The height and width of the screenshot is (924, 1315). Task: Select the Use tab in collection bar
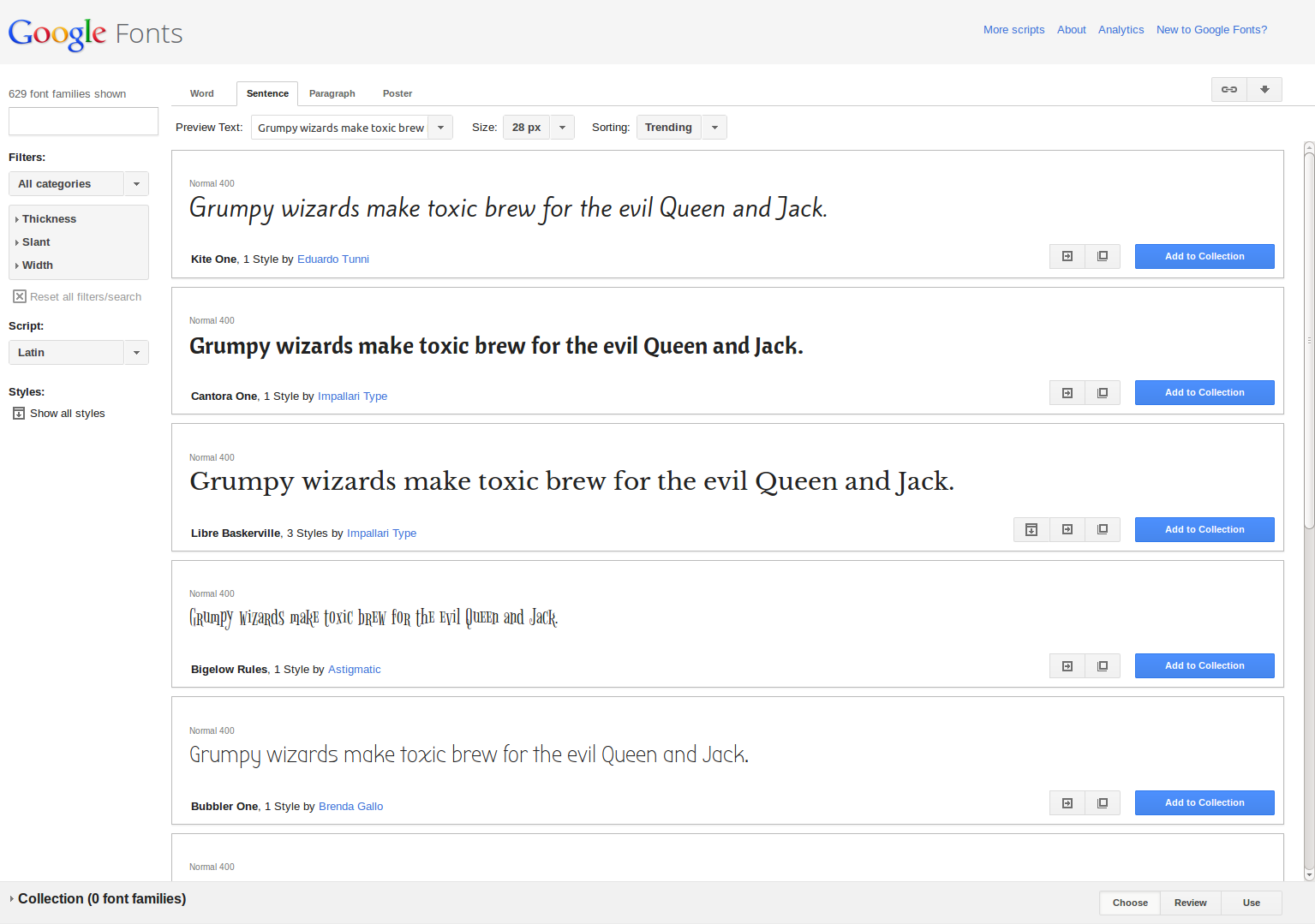tap(1252, 903)
